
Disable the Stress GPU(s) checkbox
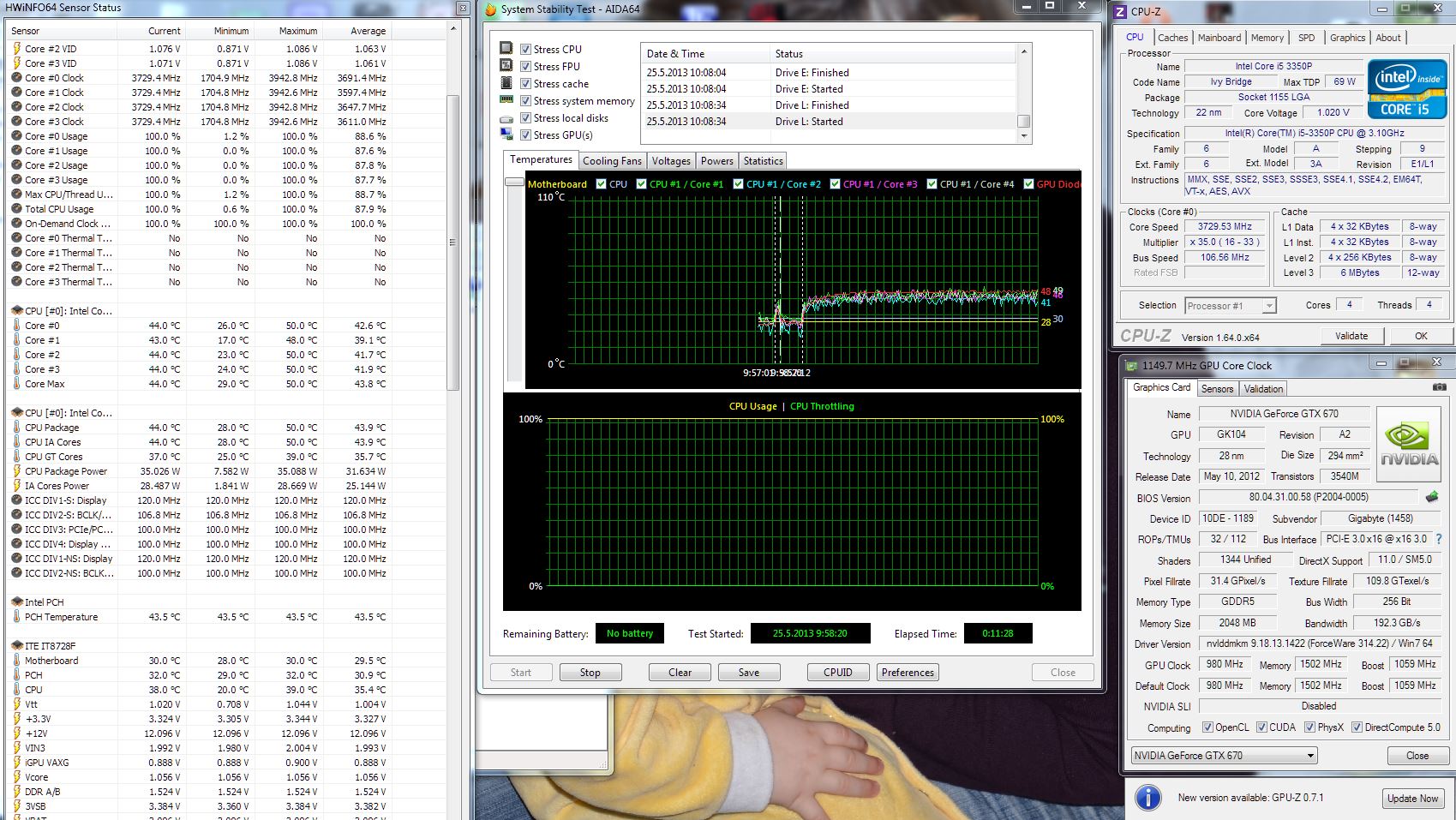click(x=526, y=135)
